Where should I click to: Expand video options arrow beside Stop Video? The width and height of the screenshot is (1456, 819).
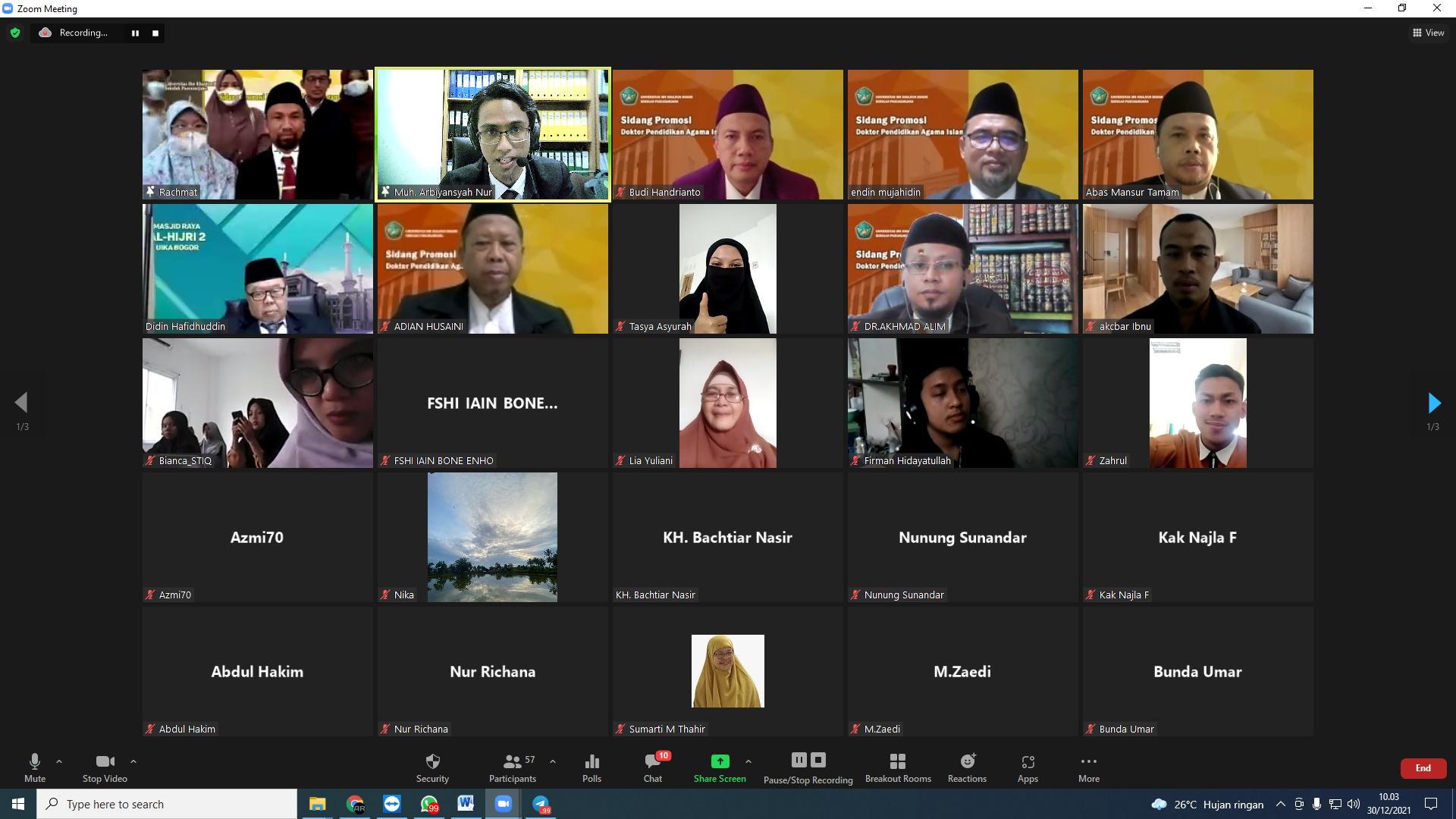tap(133, 761)
